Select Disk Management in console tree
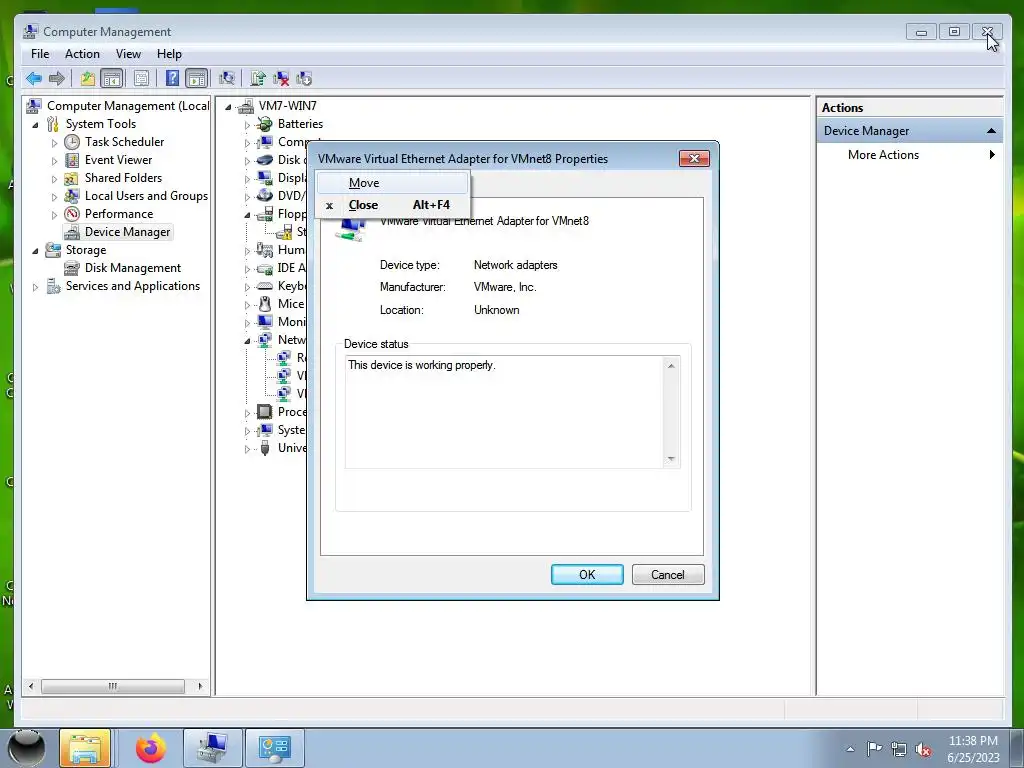Image resolution: width=1024 pixels, height=768 pixels. pyautogui.click(x=133, y=268)
